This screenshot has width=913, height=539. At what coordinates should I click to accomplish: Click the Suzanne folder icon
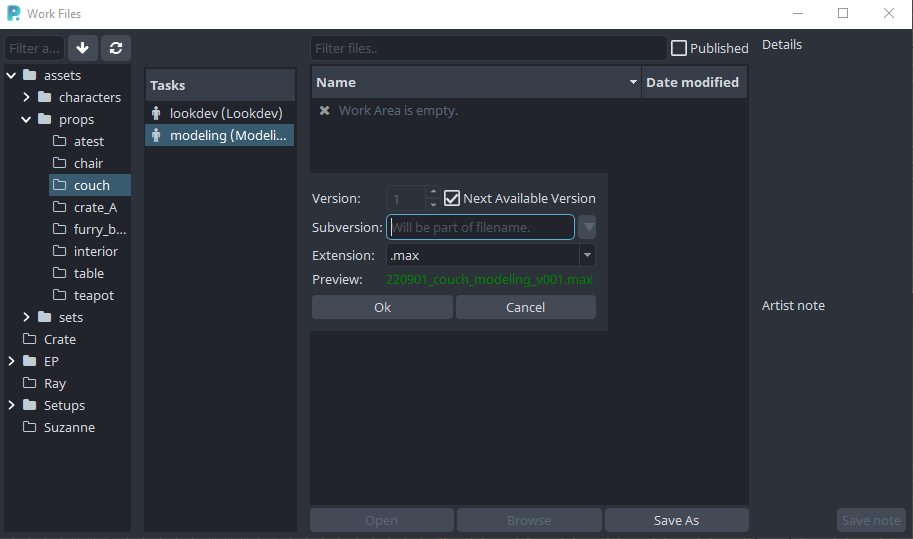coord(30,427)
